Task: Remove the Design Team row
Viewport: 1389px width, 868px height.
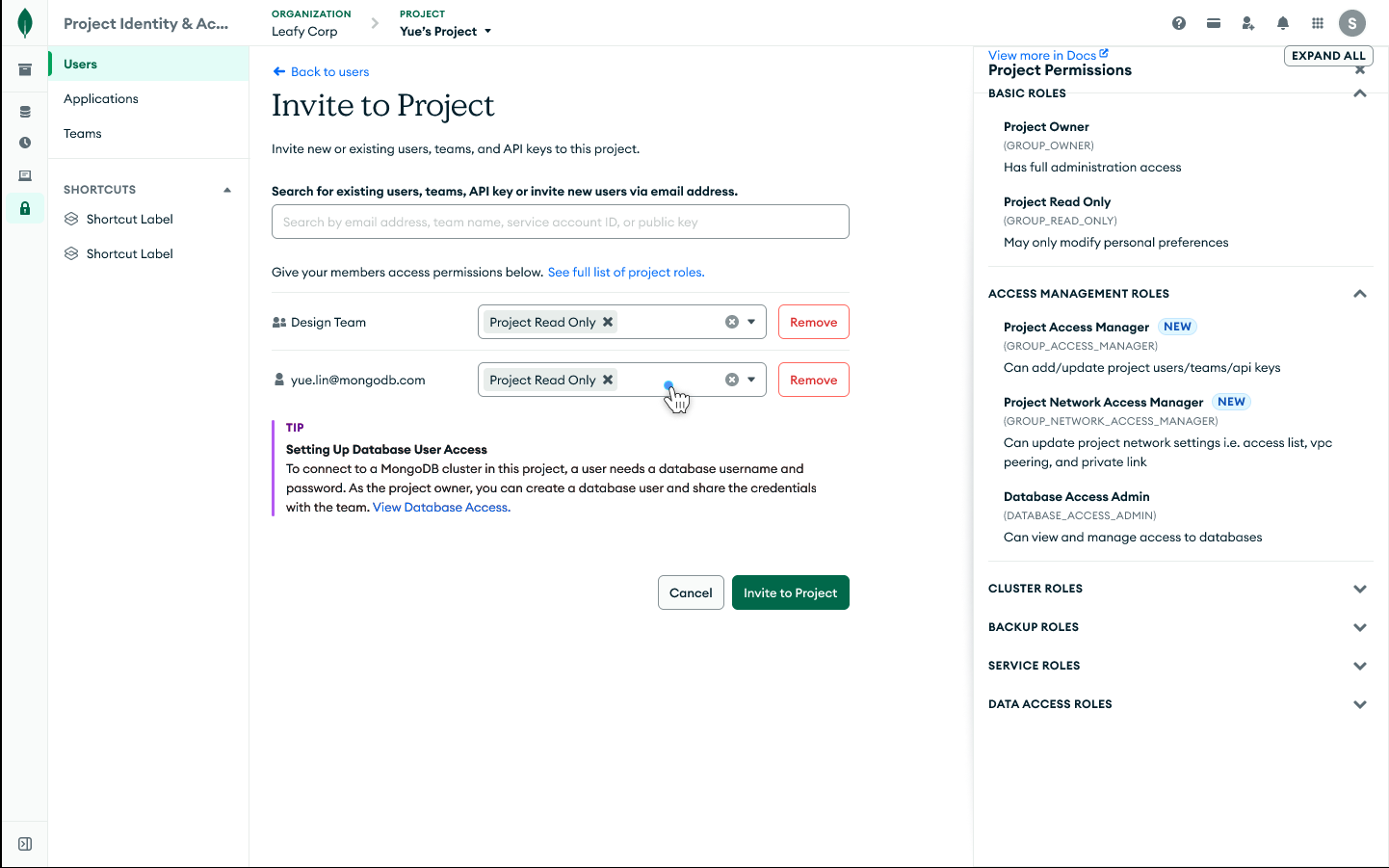Action: coord(814,322)
